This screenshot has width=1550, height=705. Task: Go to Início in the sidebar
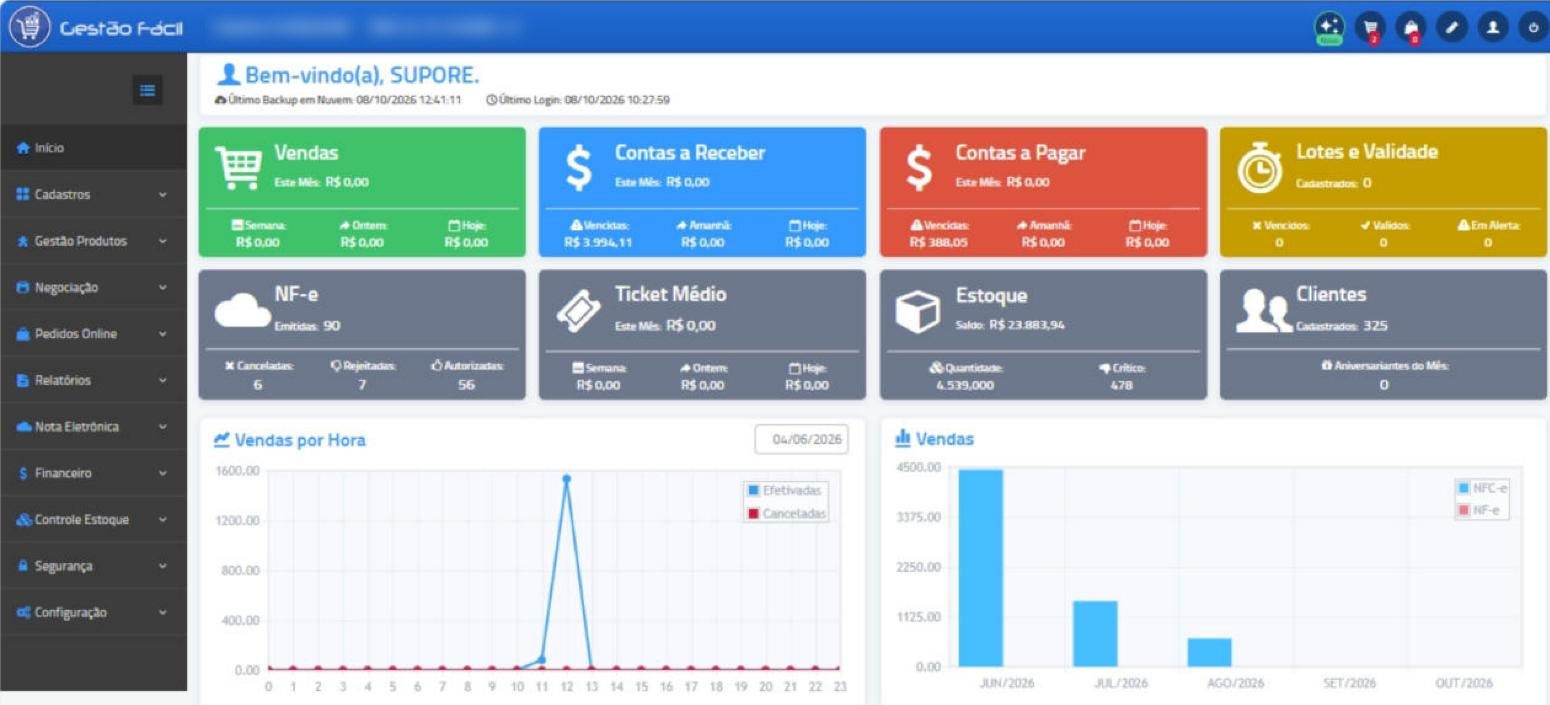93,148
